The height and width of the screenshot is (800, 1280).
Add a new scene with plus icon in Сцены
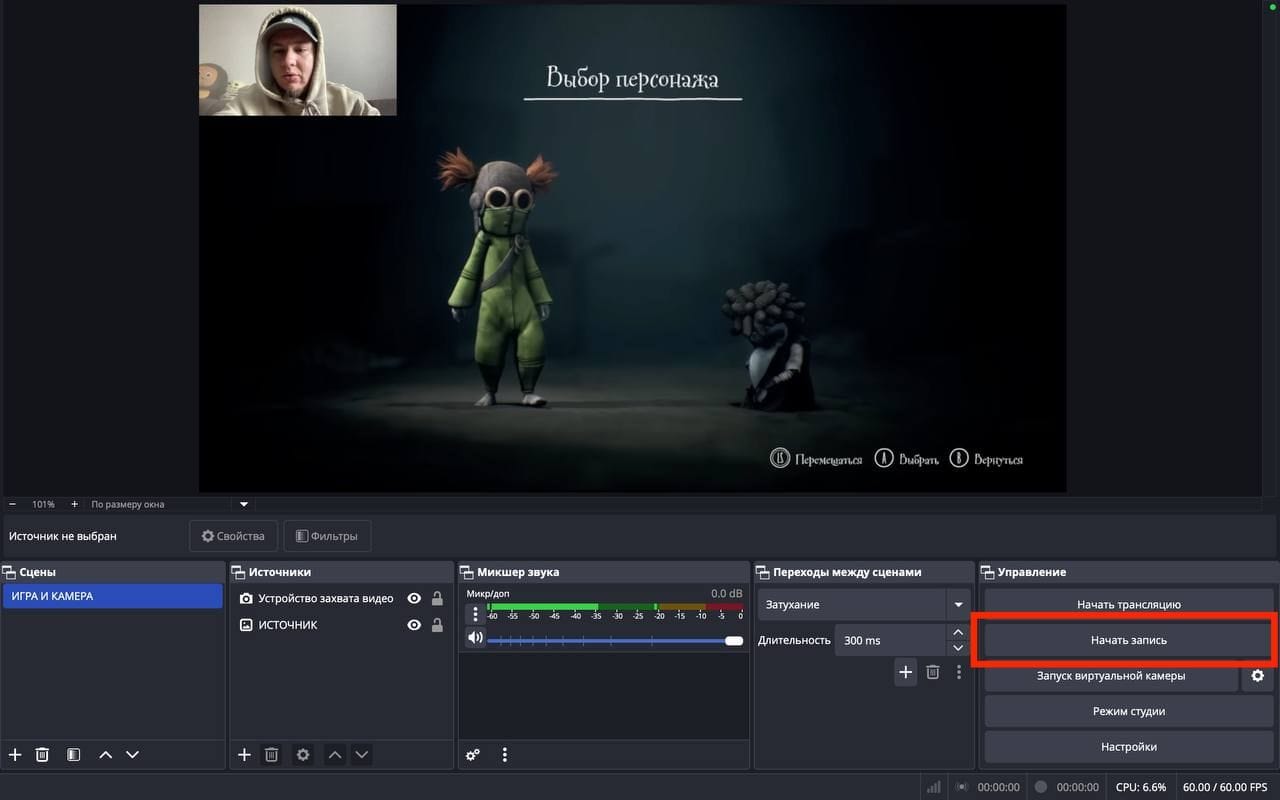point(14,755)
